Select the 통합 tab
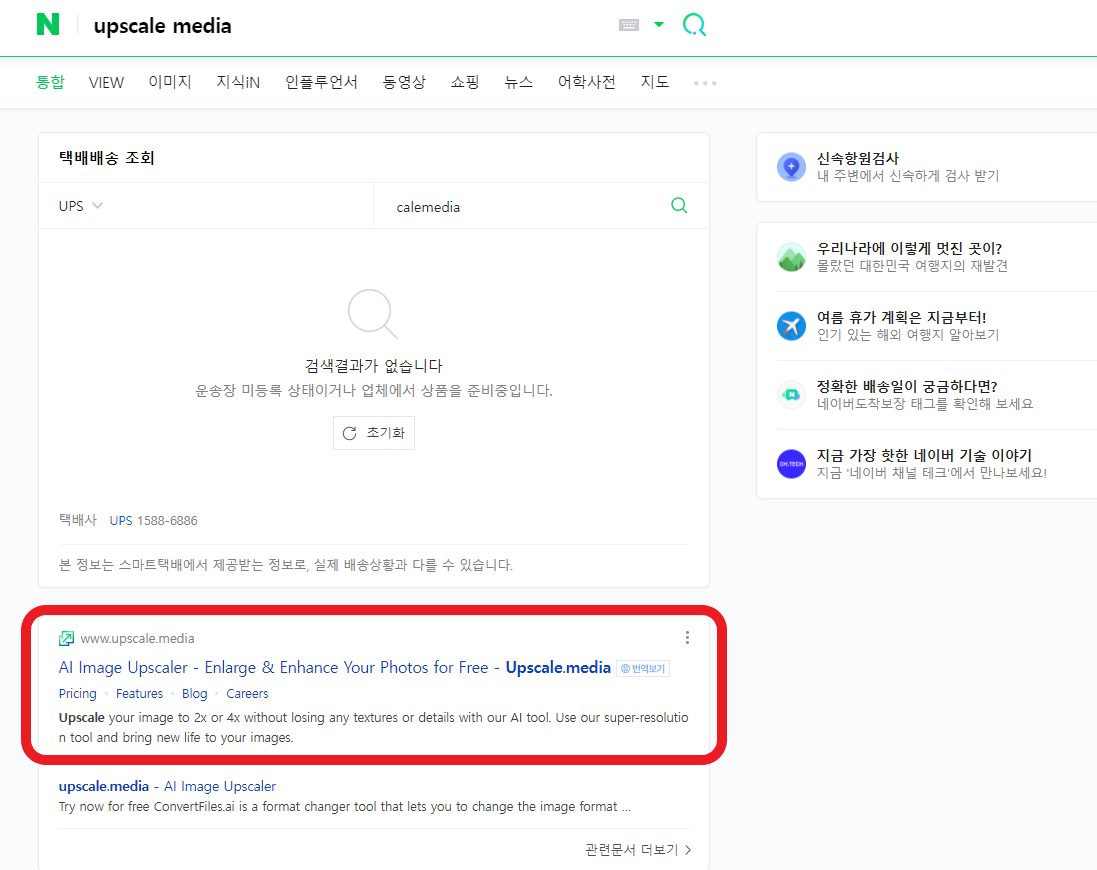The width and height of the screenshot is (1097, 870). (x=50, y=83)
